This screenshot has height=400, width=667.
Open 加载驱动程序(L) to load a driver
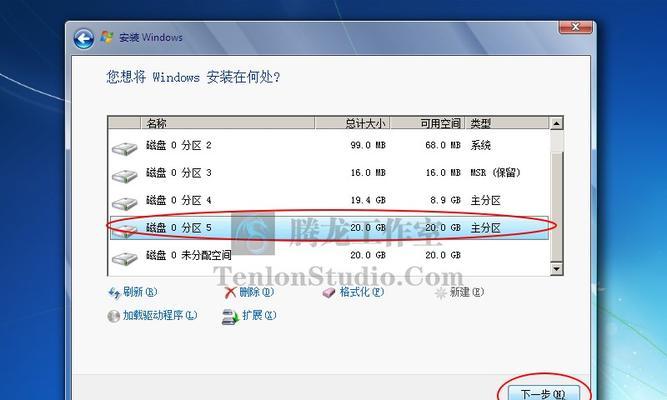pos(160,315)
